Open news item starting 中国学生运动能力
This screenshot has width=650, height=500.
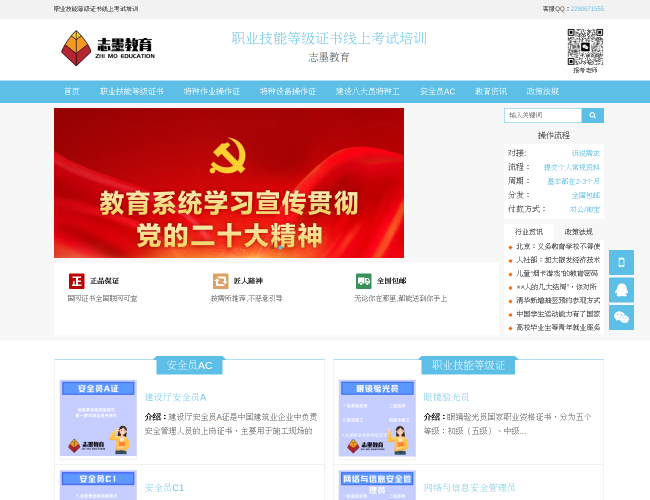pos(558,314)
